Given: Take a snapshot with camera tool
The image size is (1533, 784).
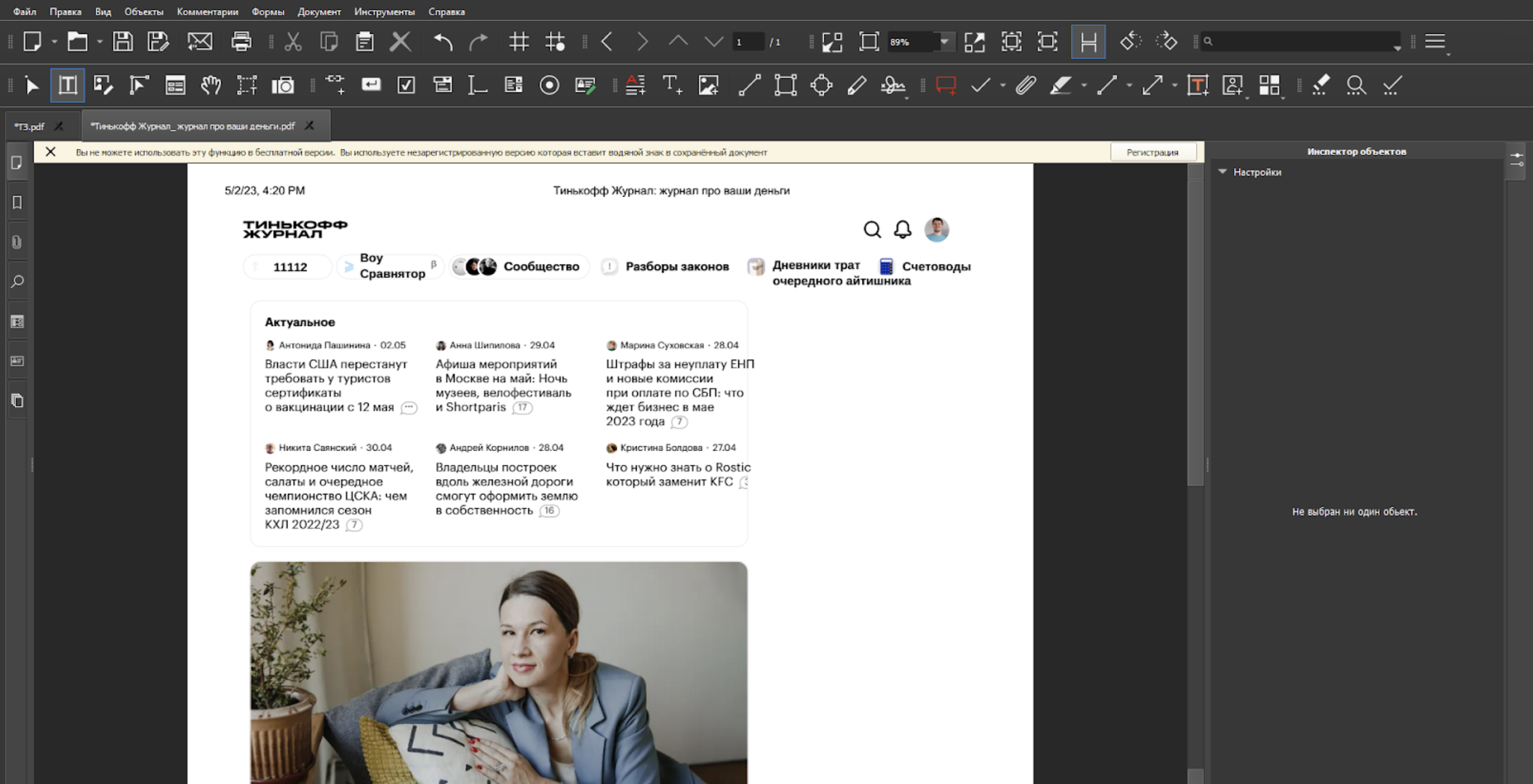Looking at the screenshot, I should pos(283,85).
